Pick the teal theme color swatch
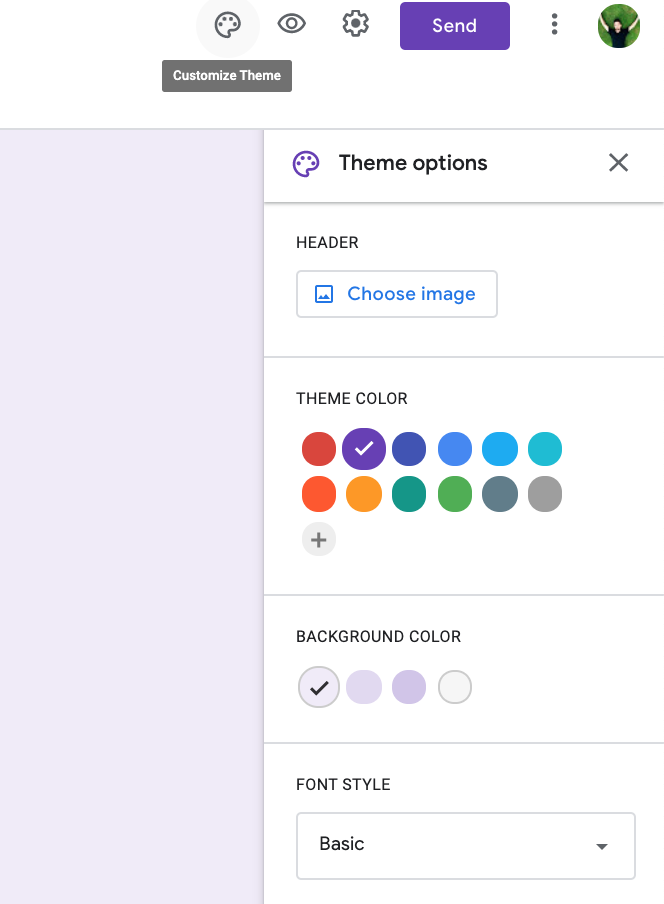 [x=409, y=494]
